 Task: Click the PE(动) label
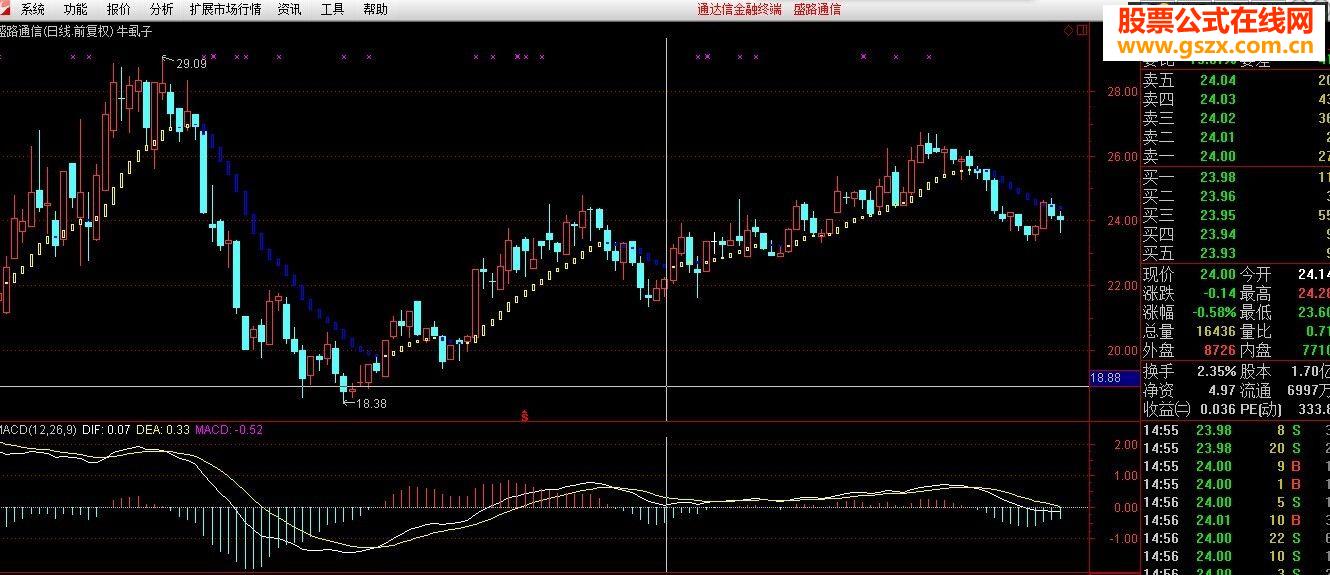pyautogui.click(x=1262, y=409)
